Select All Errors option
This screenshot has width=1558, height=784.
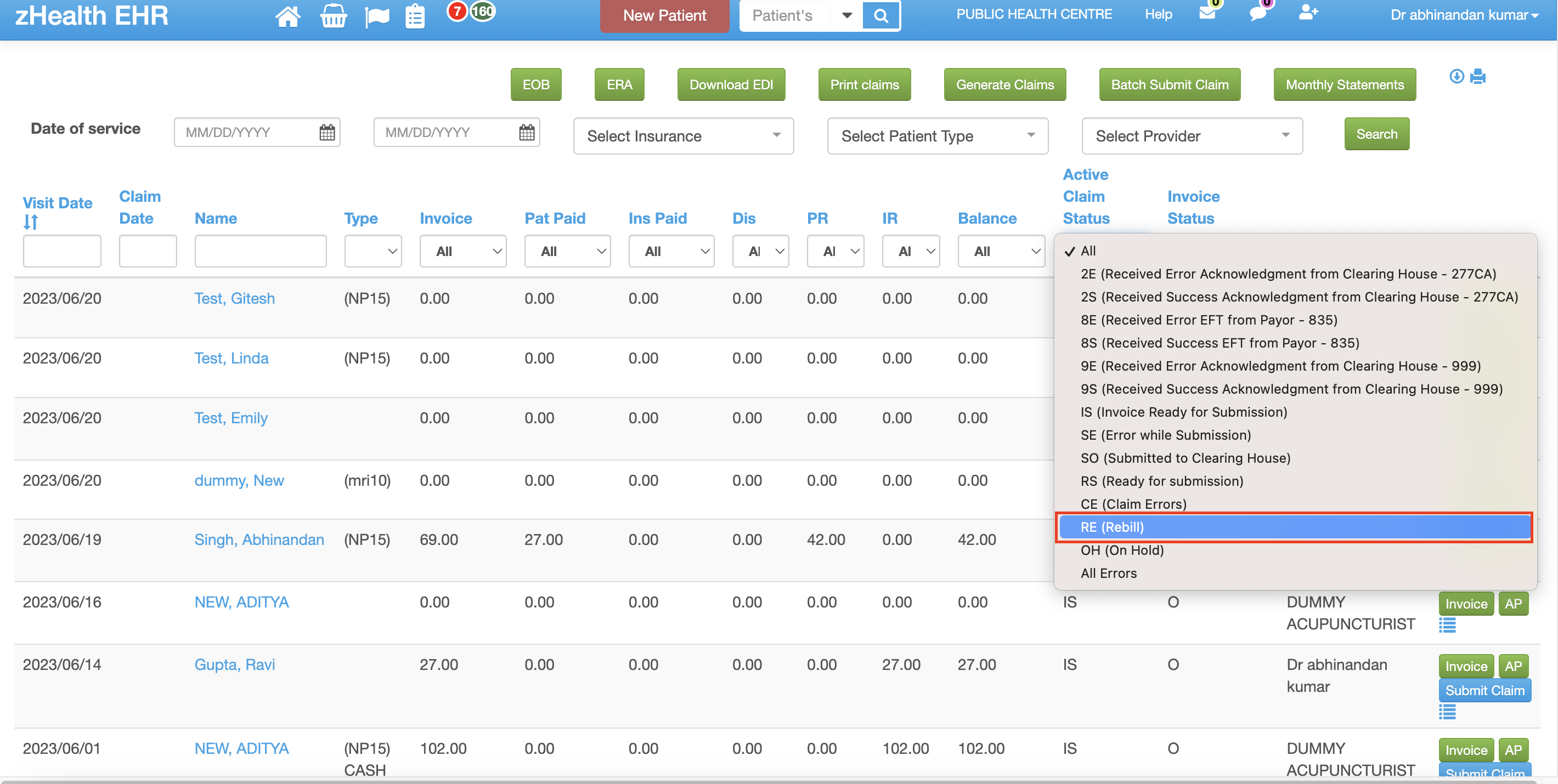[1294, 573]
